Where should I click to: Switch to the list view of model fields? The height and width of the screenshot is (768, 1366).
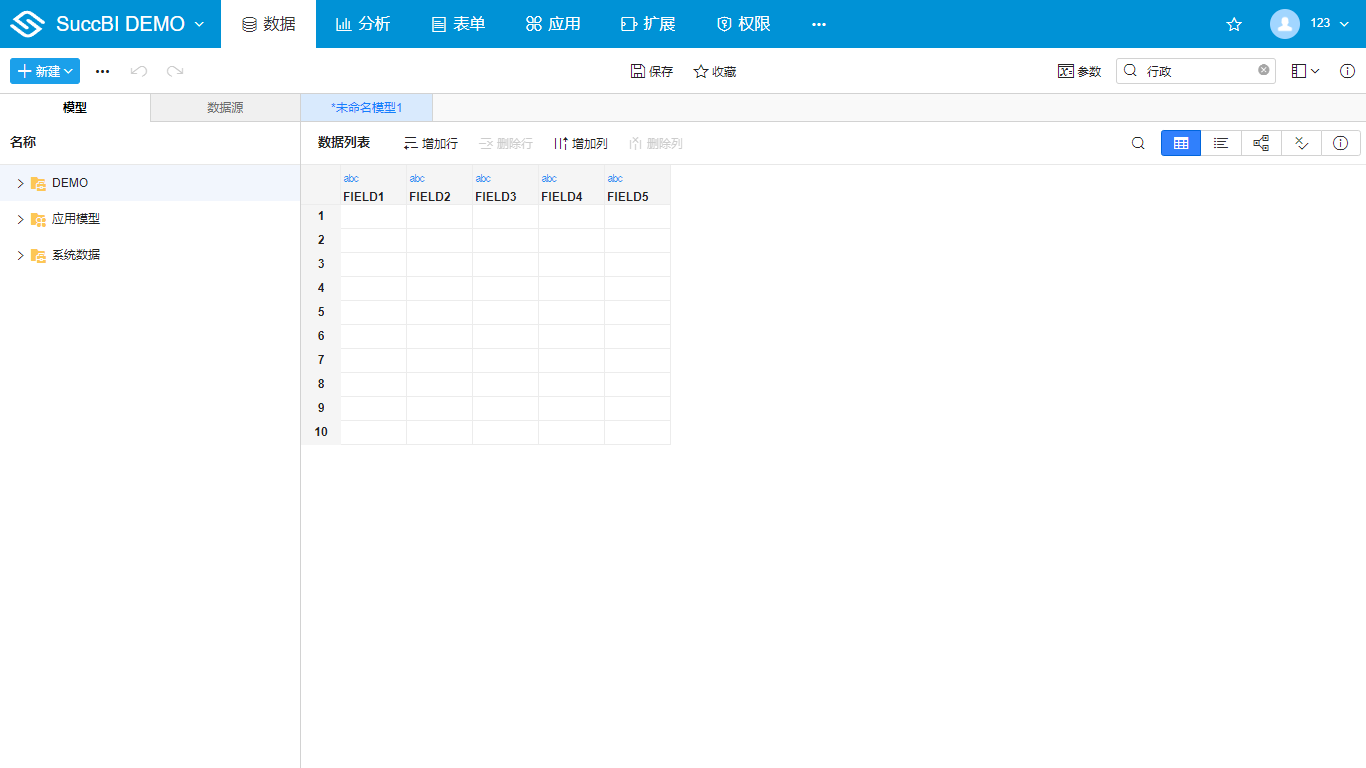pos(1220,143)
